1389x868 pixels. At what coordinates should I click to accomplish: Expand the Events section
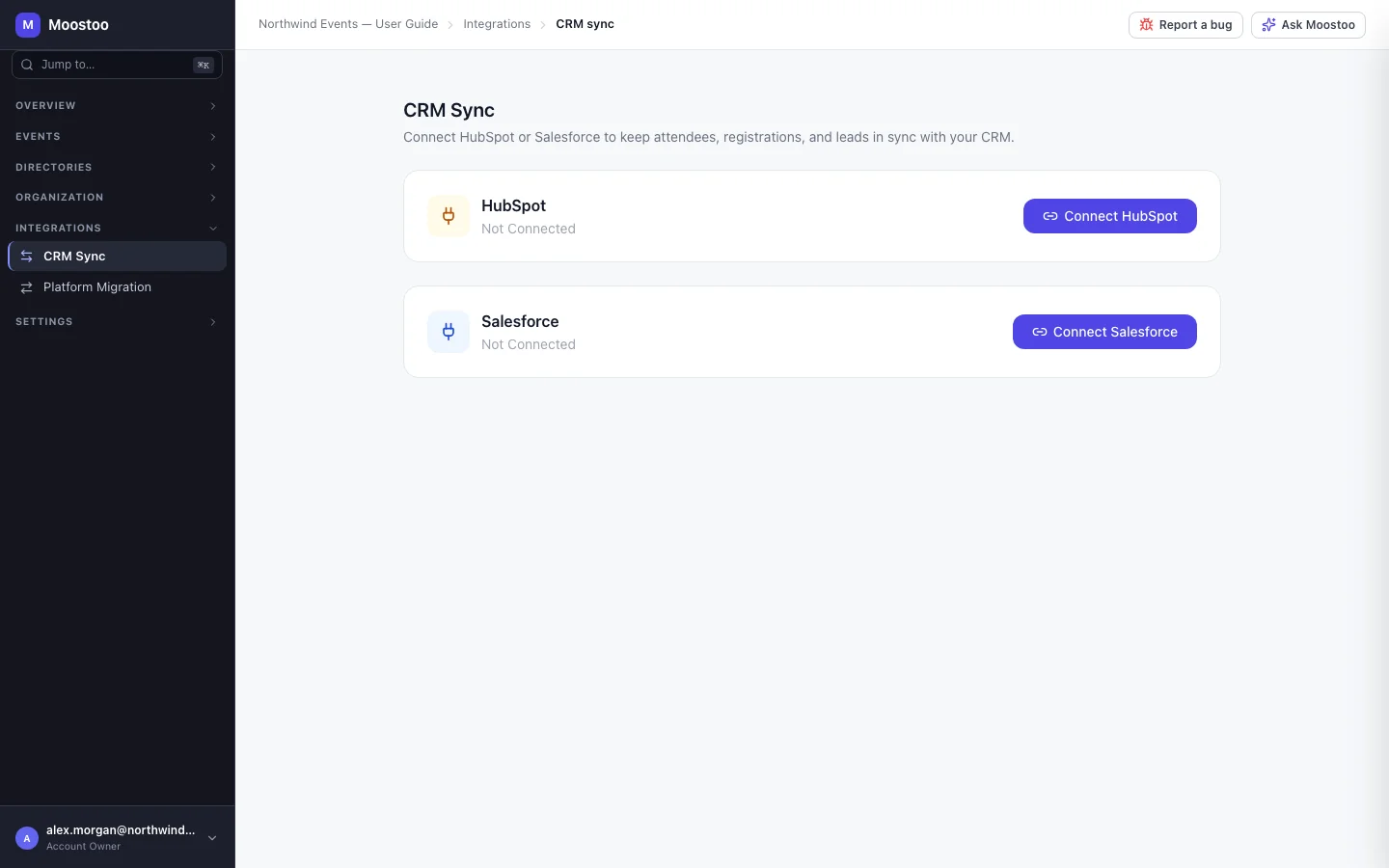pyautogui.click(x=117, y=137)
